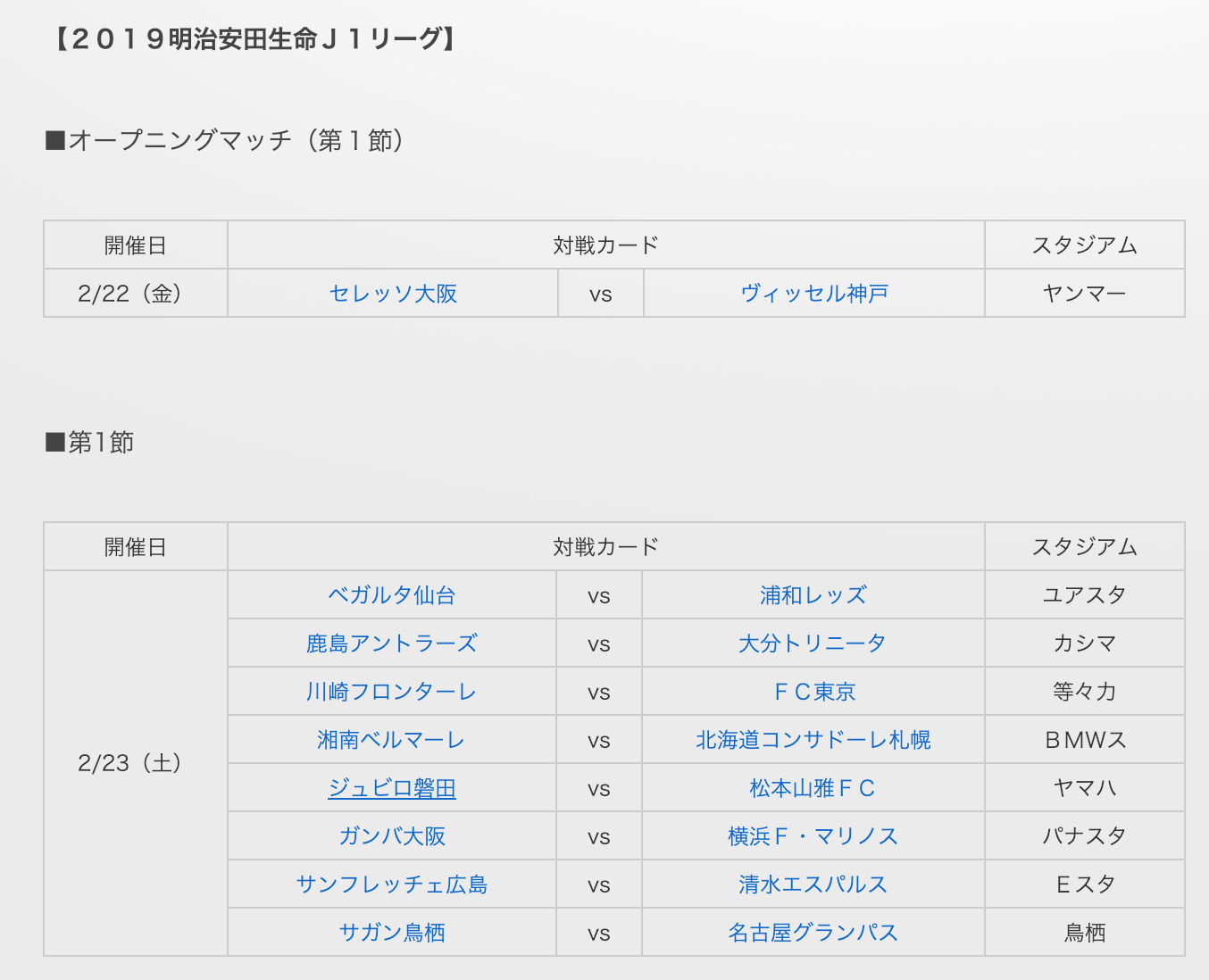Open the セレッソ大阪 team link

(393, 294)
